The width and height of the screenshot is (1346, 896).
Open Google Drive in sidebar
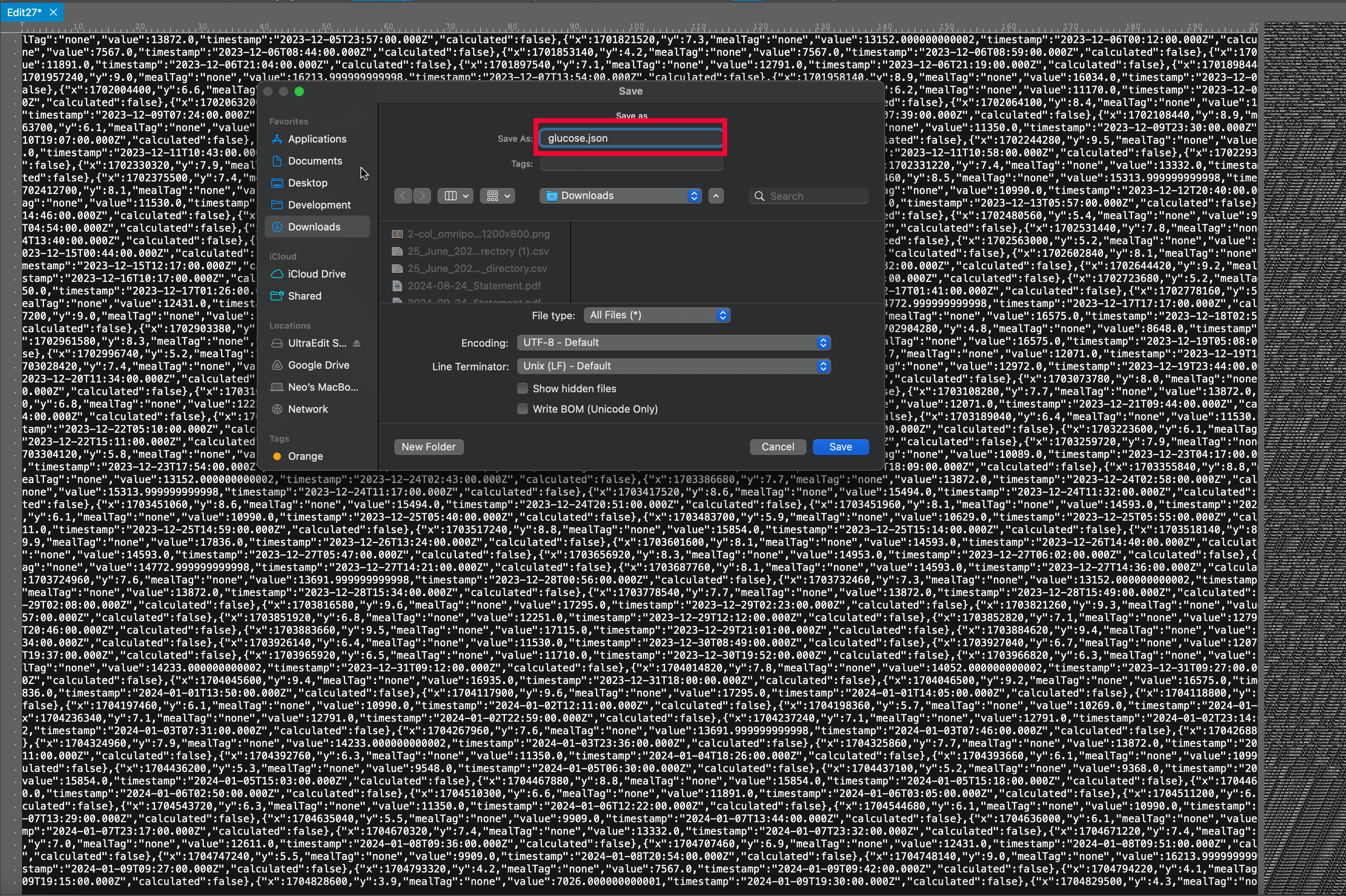coord(318,365)
